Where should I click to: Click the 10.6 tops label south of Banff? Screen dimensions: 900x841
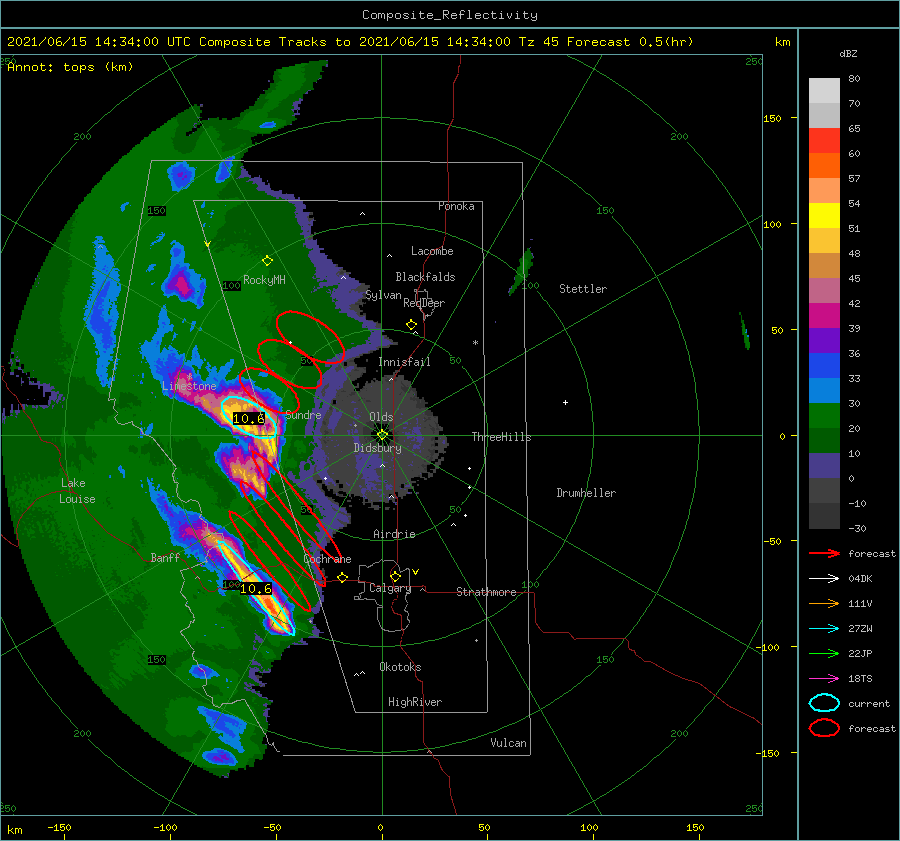click(255, 588)
